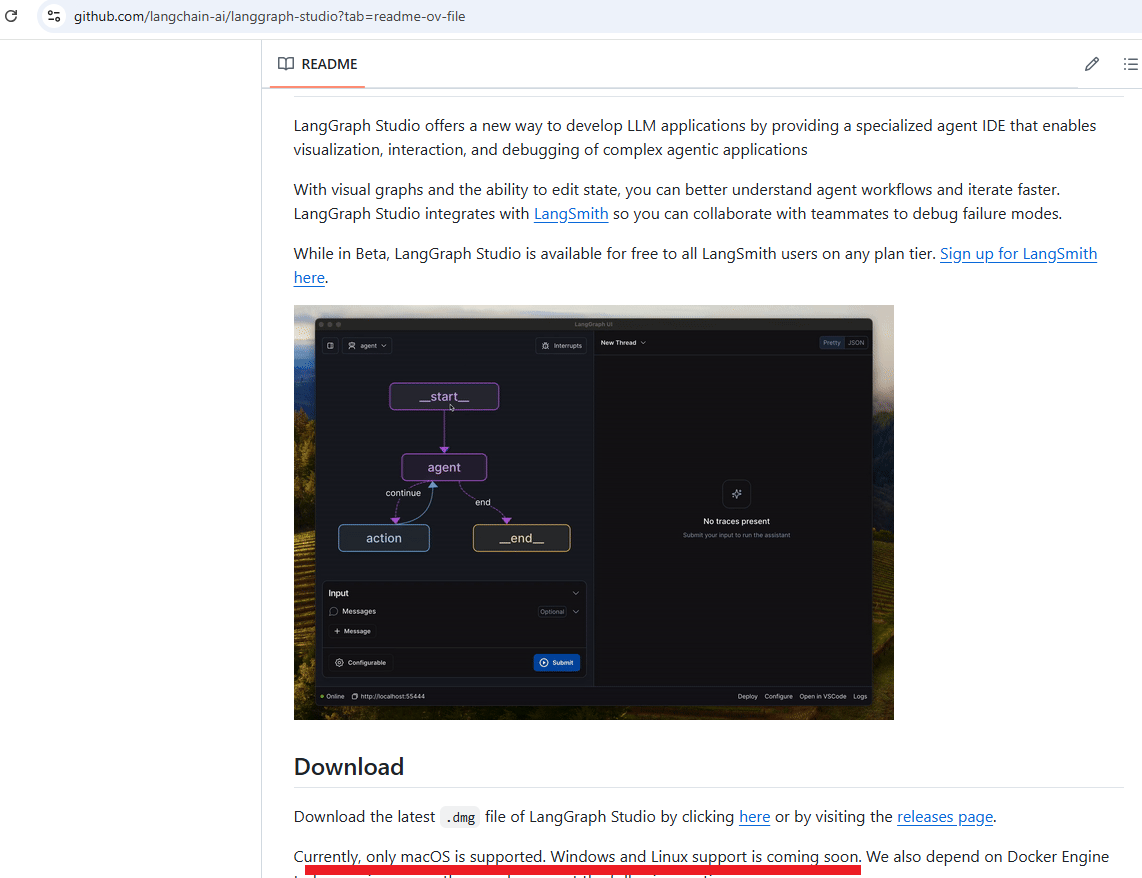Click the "Download" section heading
Viewport: 1142px width, 878px height.
coord(349,767)
